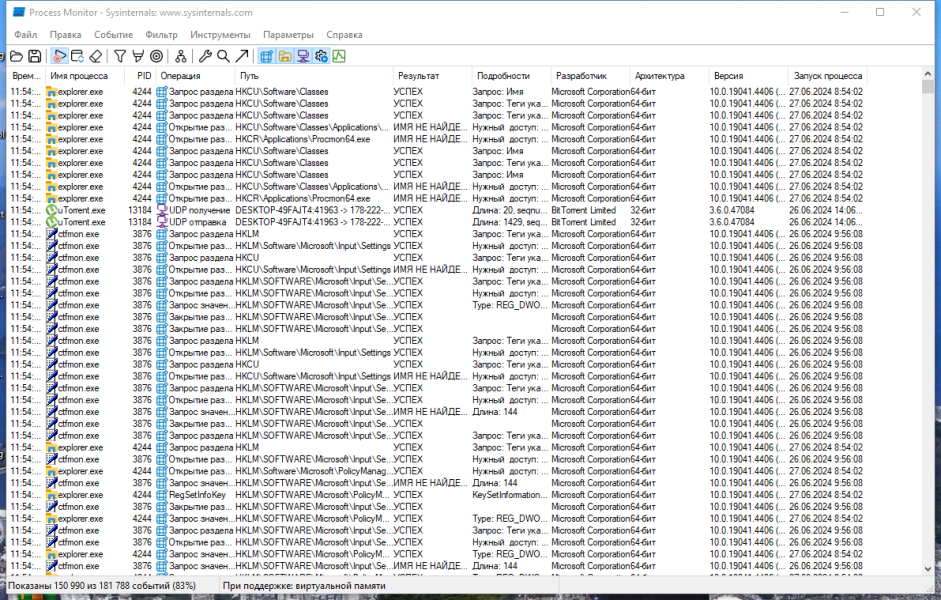The height and width of the screenshot is (600, 941).
Task: Click the Разработчик column header
Action: (x=591, y=76)
